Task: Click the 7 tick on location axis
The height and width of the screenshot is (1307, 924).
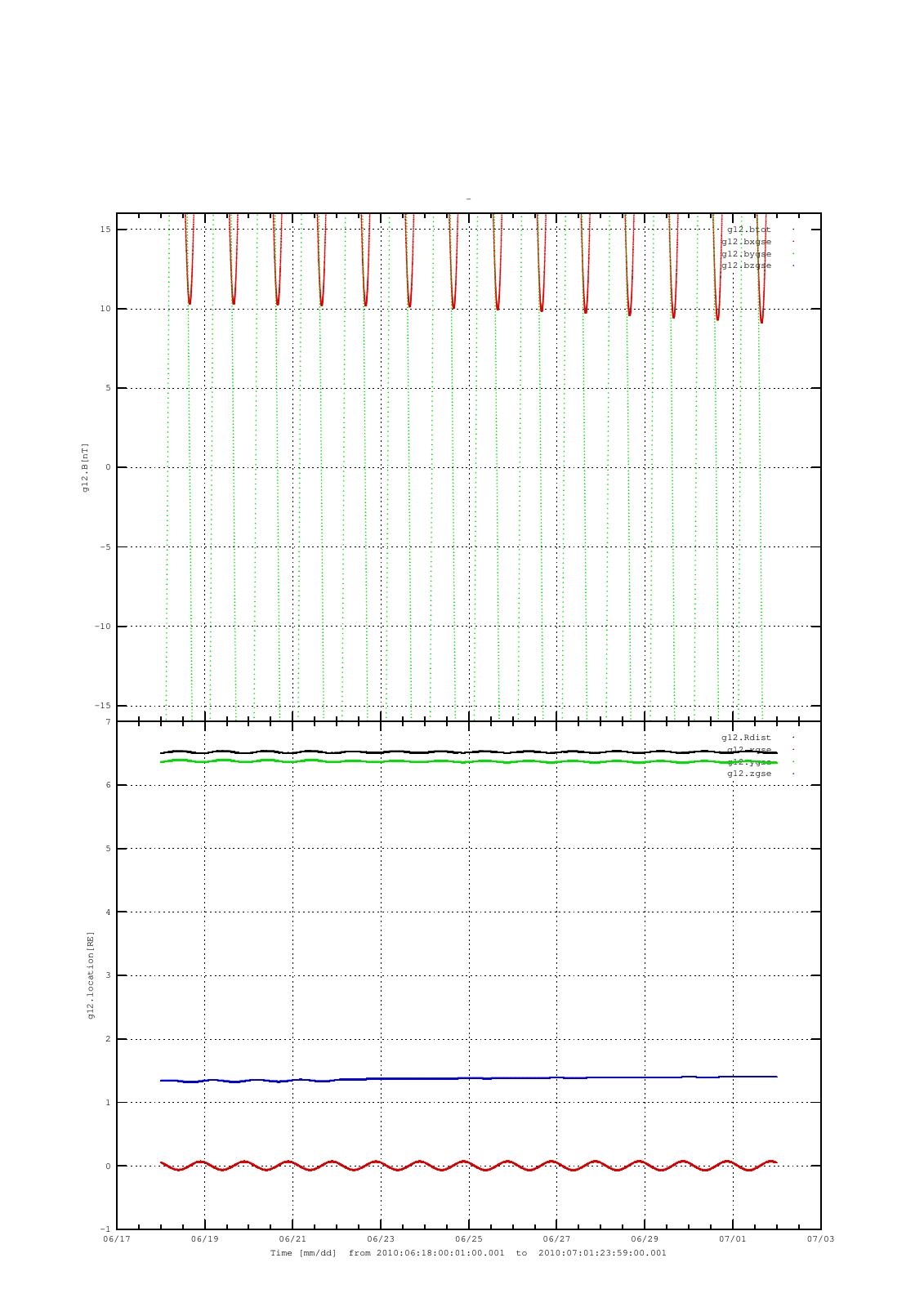Action: pos(108,722)
